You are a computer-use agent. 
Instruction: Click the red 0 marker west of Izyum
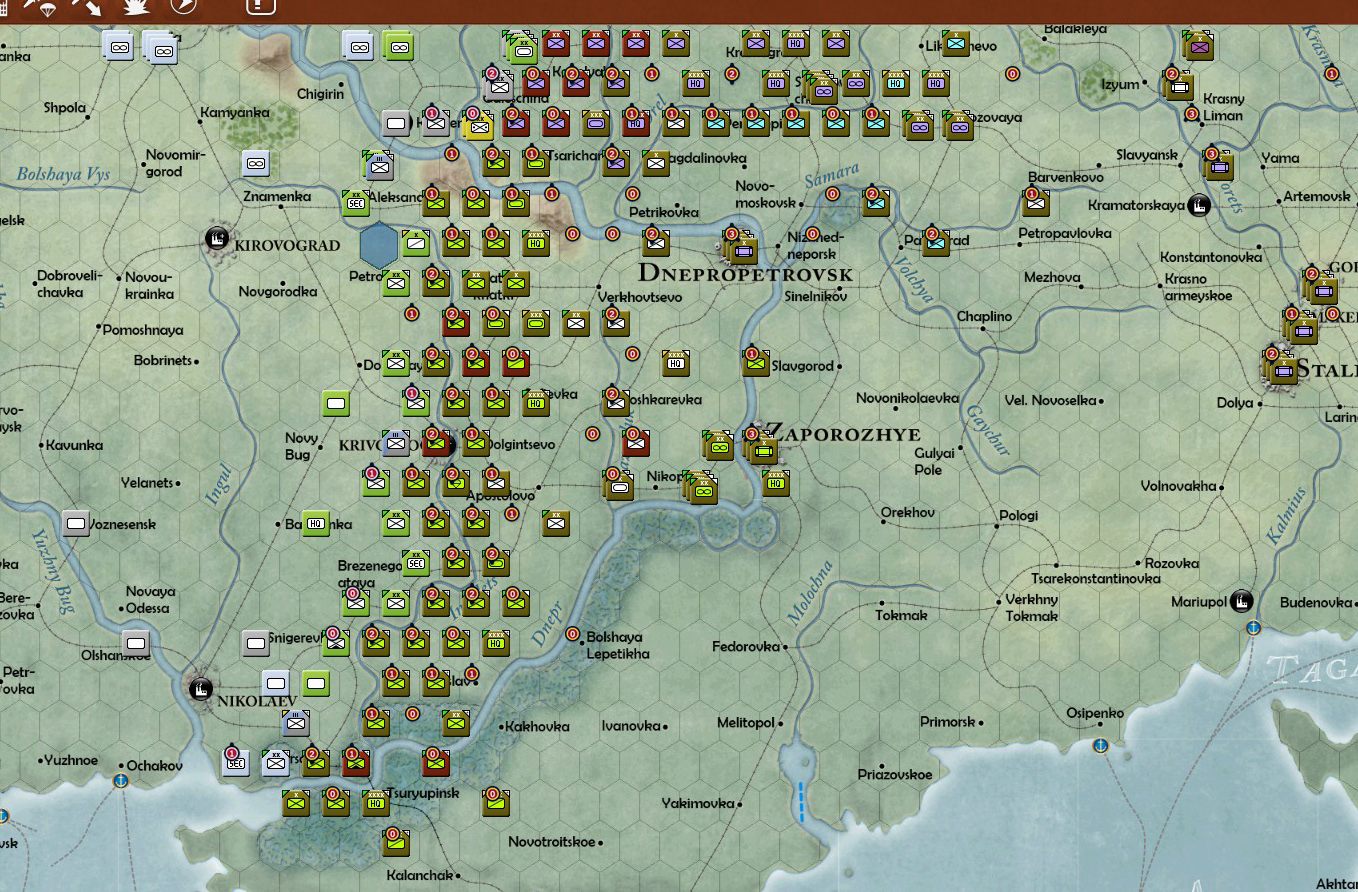(1012, 74)
